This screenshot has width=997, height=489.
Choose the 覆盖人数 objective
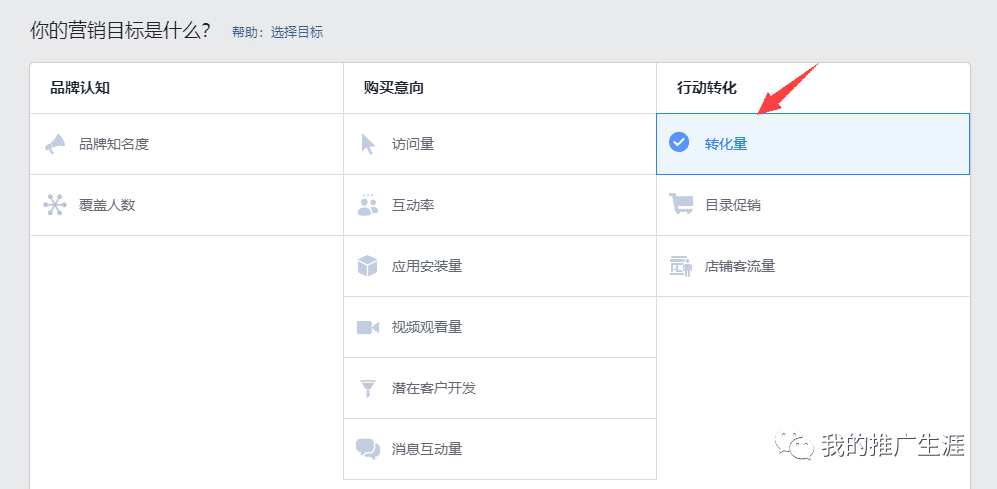pos(107,205)
